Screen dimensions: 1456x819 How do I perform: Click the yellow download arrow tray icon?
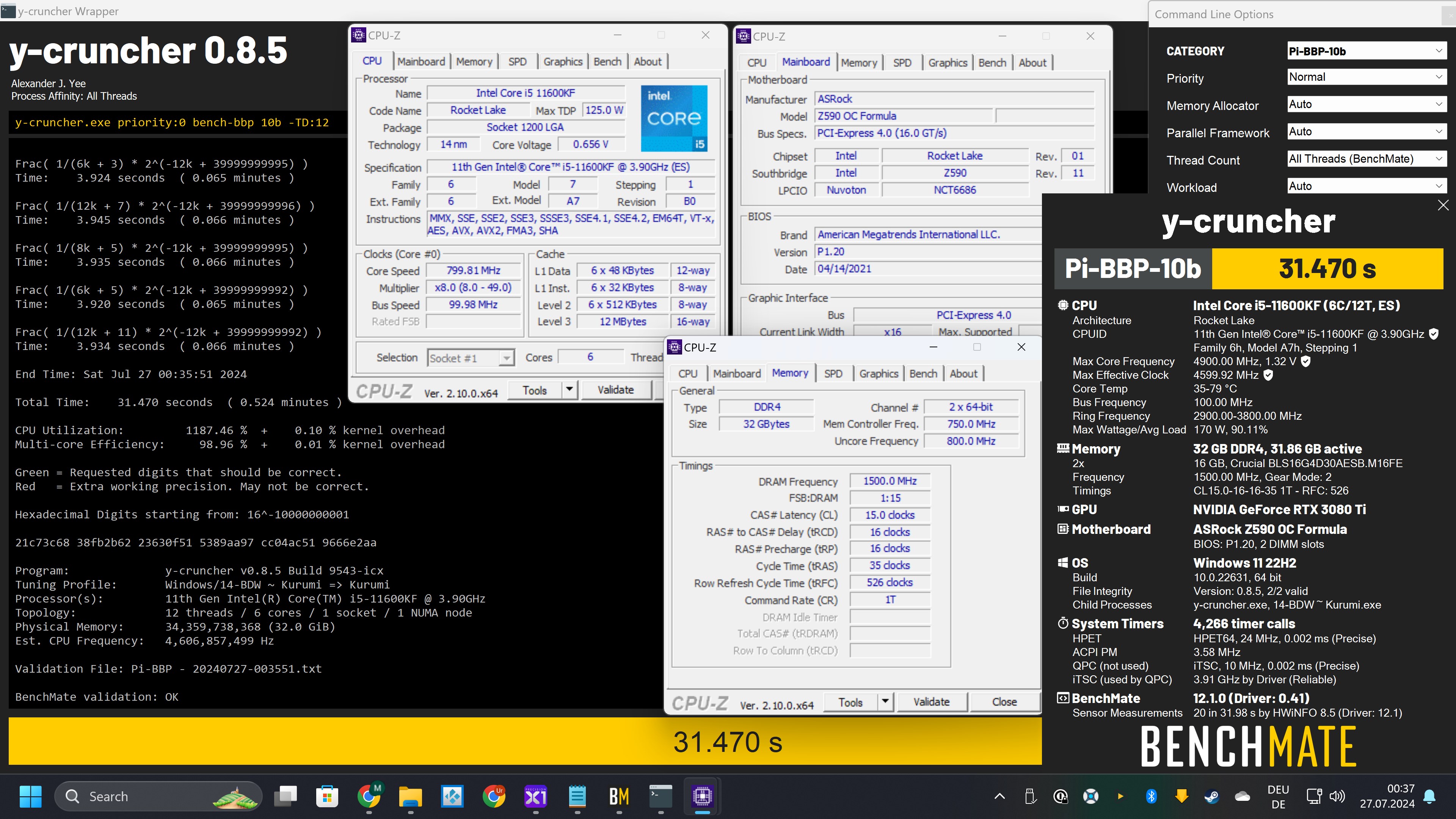click(1181, 796)
